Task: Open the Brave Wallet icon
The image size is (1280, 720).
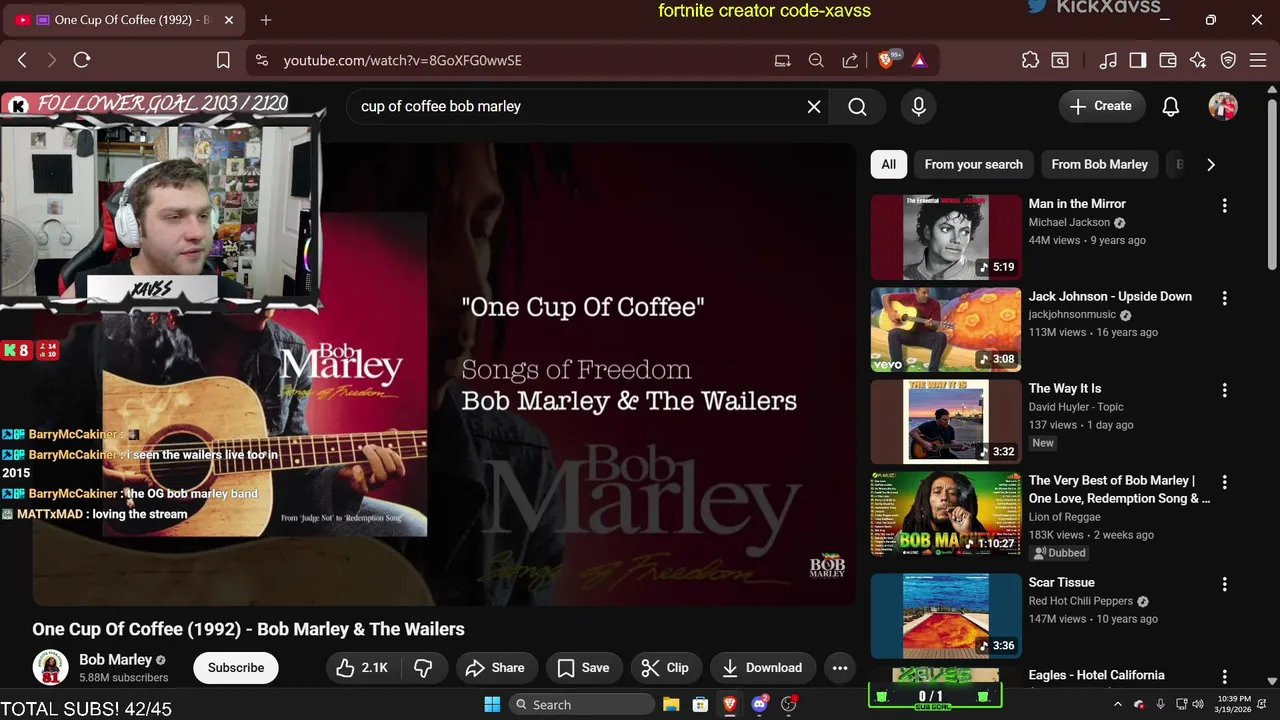Action: click(1168, 60)
